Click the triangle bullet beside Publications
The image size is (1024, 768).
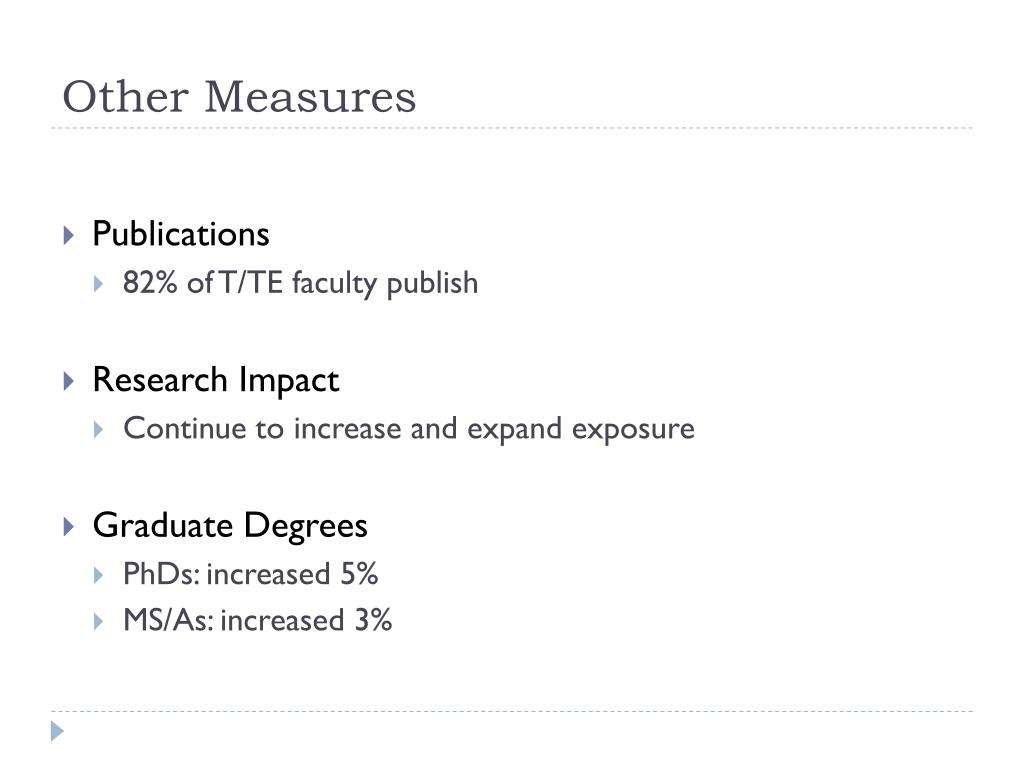tap(69, 235)
